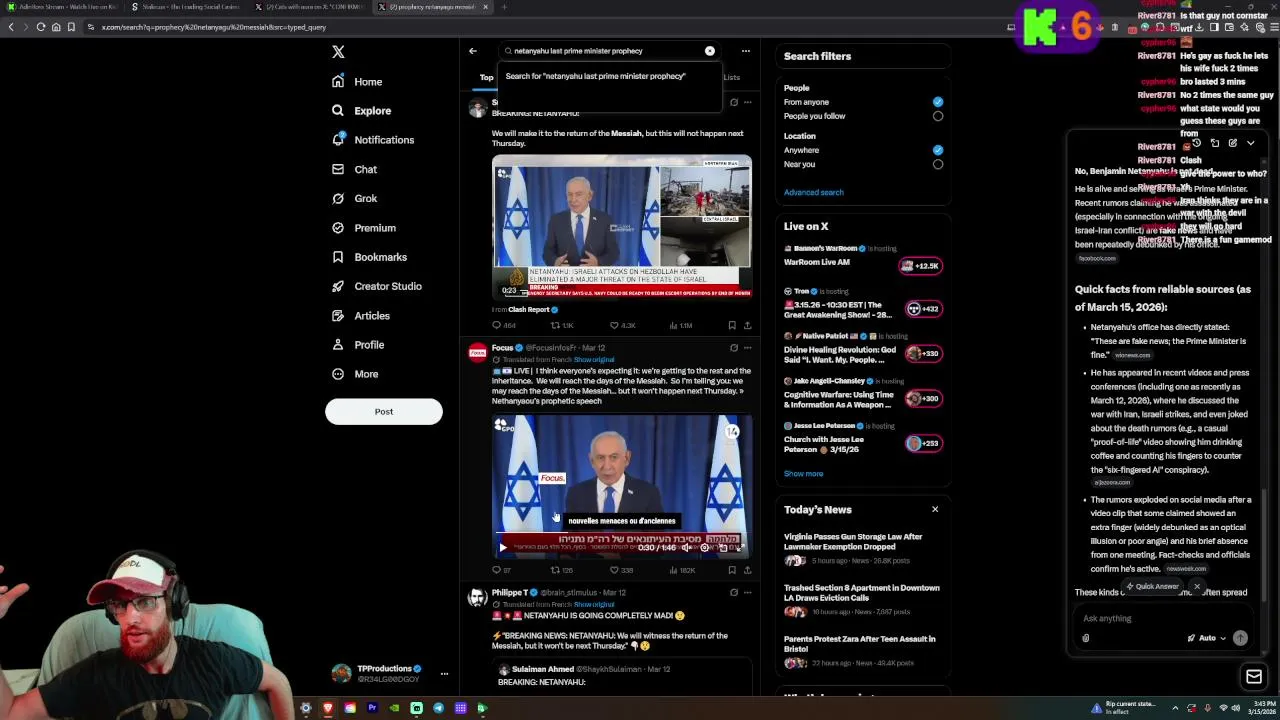Open the Auto model dropdown in Grok
Image resolution: width=1280 pixels, height=720 pixels.
point(1207,638)
